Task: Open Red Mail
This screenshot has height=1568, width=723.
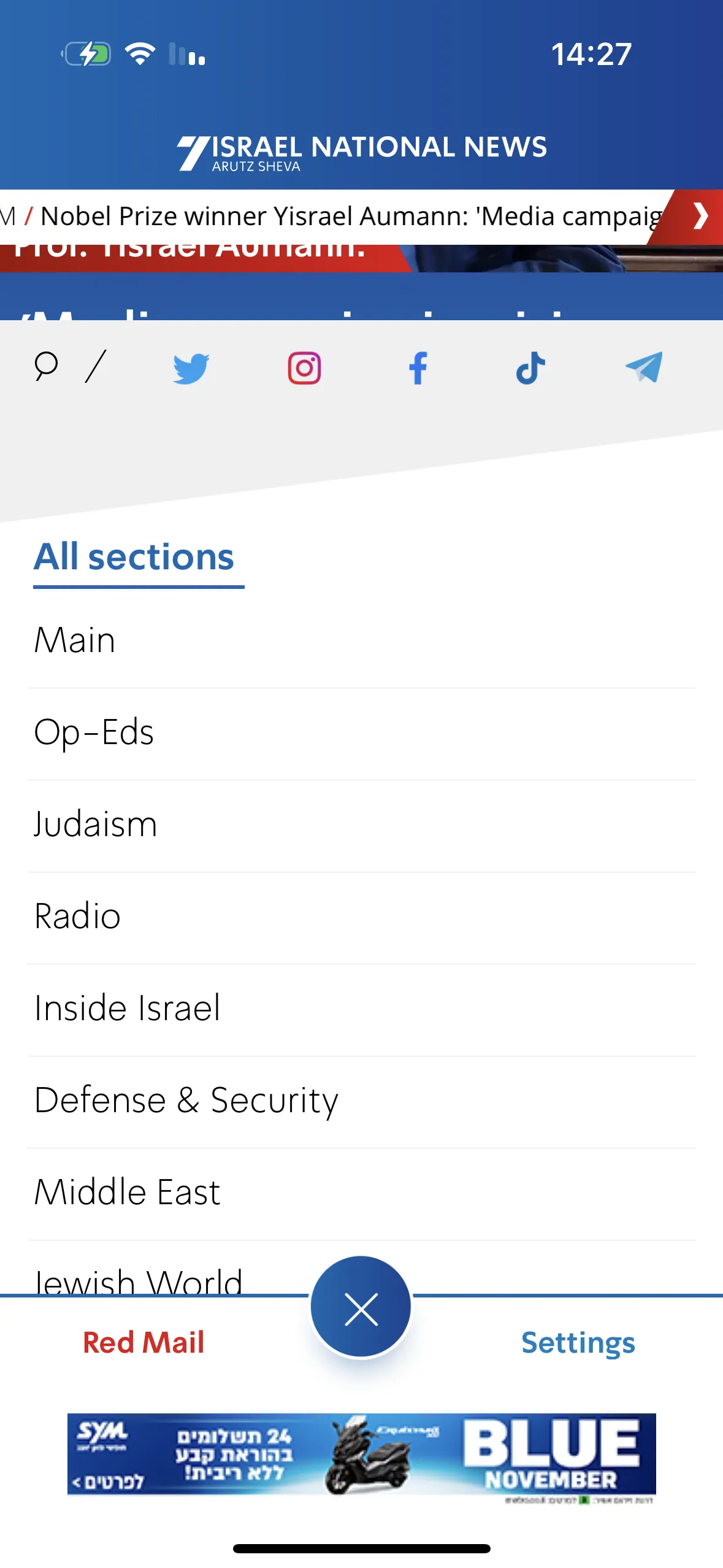Action: point(143,1343)
